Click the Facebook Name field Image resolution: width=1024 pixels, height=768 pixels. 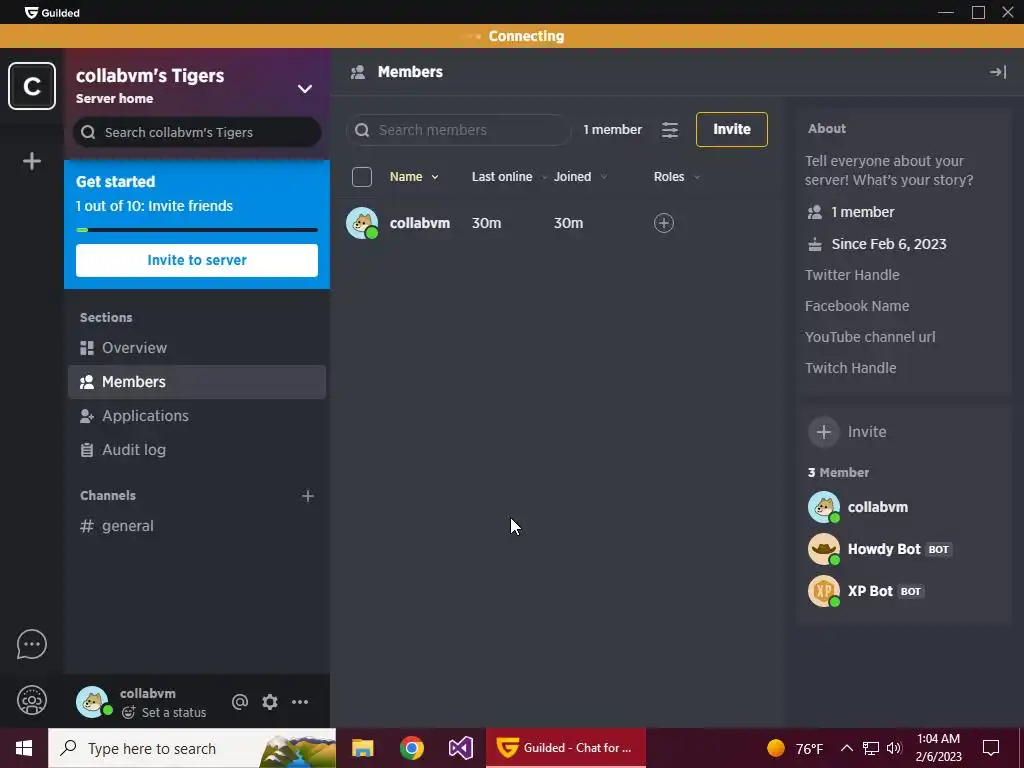(857, 306)
